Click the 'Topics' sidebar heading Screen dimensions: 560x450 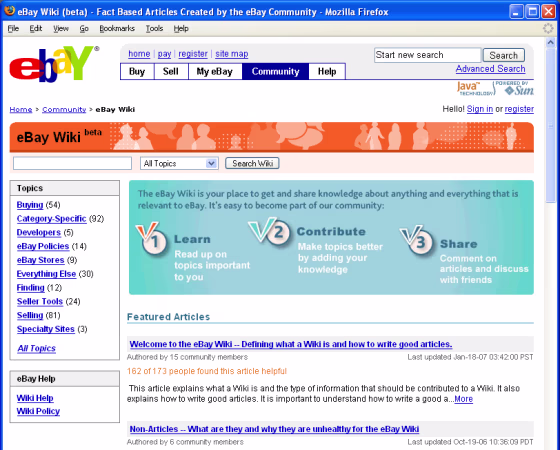click(30, 188)
